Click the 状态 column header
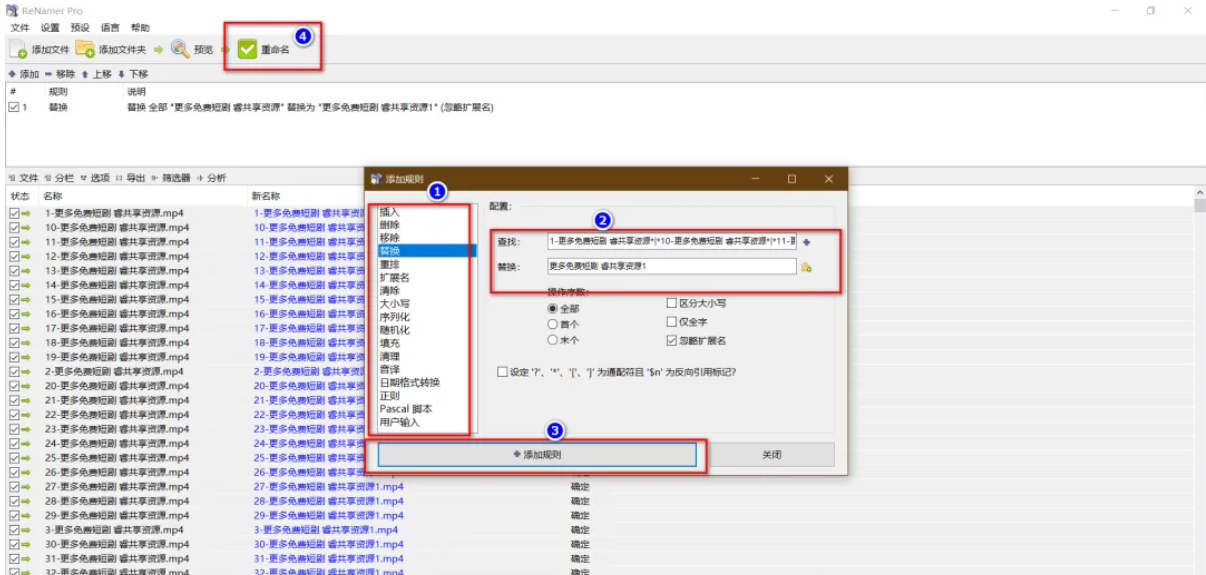This screenshot has height=575, width=1206. (20, 196)
